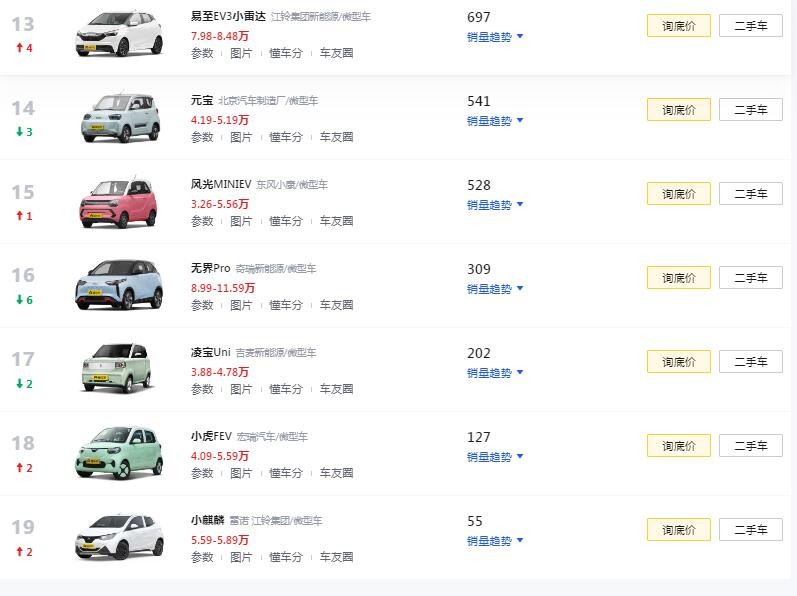The width and height of the screenshot is (797, 596).
Task: Open the 易至EV3小雷达 model title link
Action: point(227,17)
